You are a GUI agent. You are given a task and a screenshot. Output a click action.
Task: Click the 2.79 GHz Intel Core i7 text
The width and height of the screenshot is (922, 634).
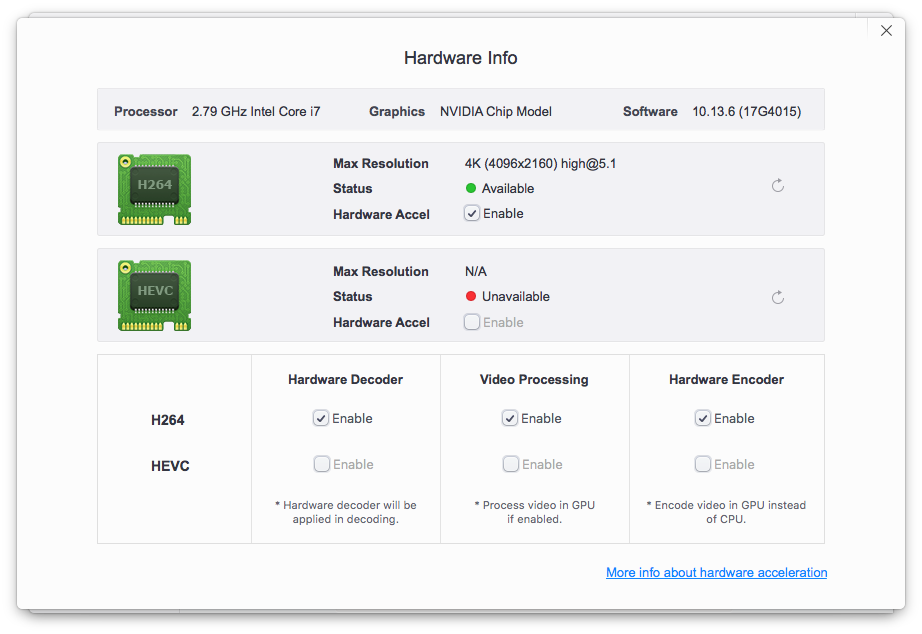pos(256,111)
